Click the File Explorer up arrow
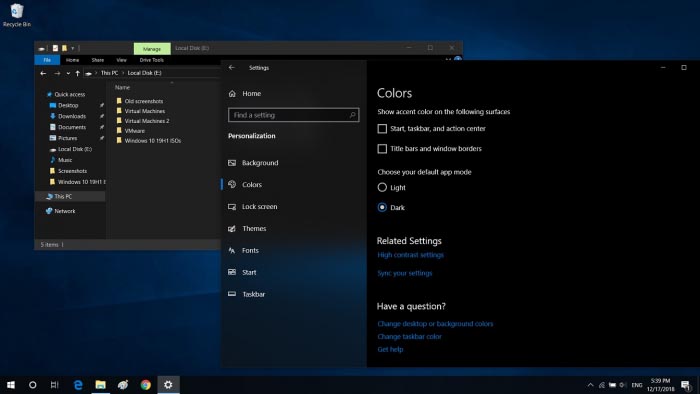This screenshot has height=394, width=700. click(x=78, y=73)
